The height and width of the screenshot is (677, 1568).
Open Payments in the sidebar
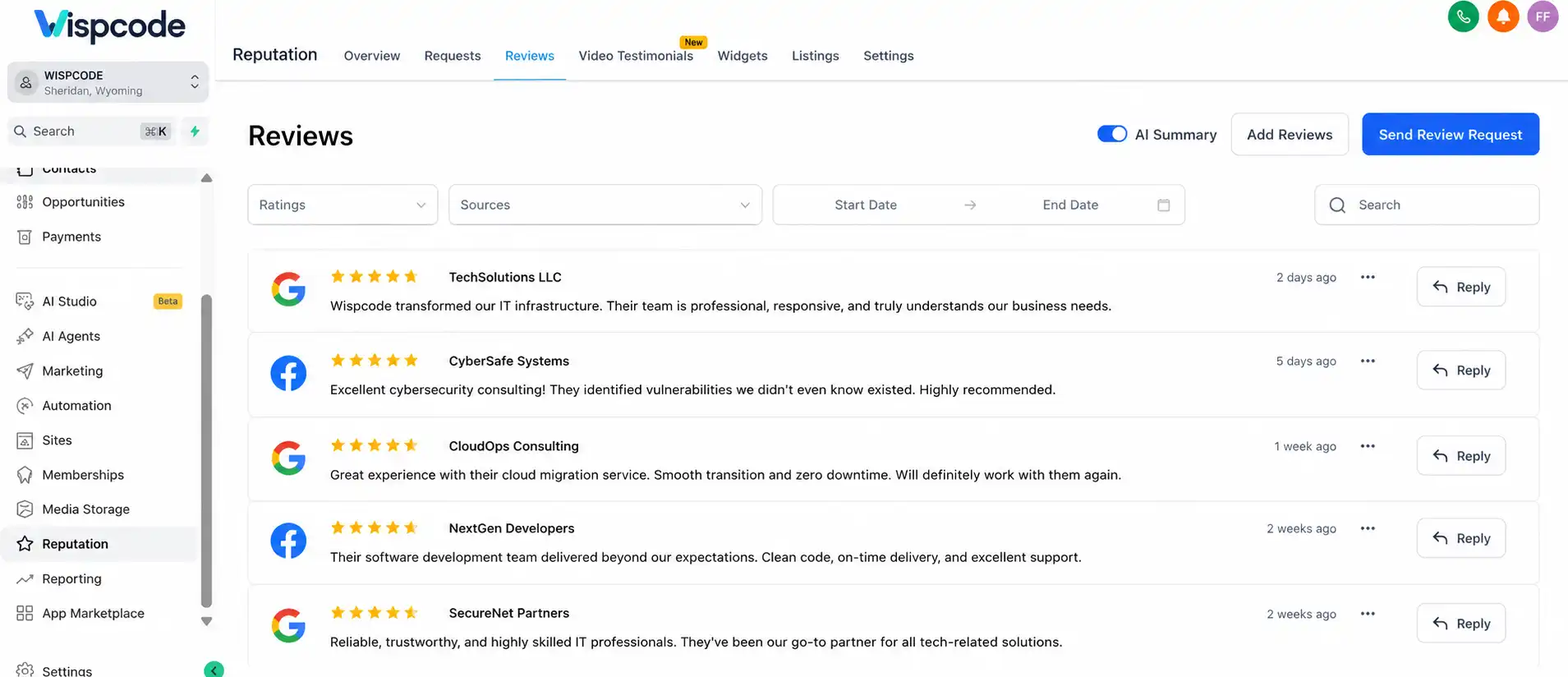pyautogui.click(x=71, y=237)
